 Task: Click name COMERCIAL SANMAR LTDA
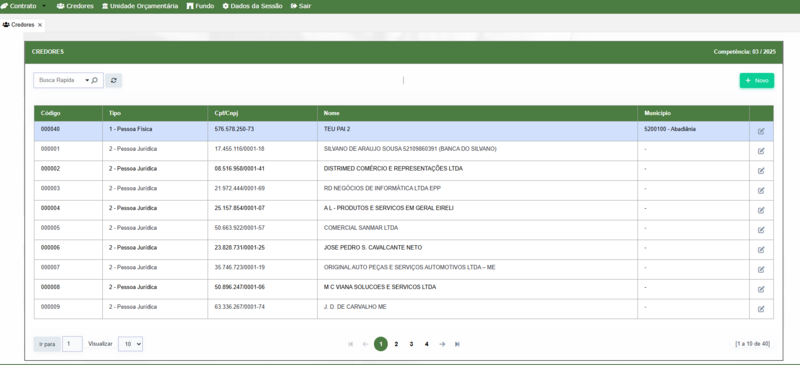pos(361,228)
